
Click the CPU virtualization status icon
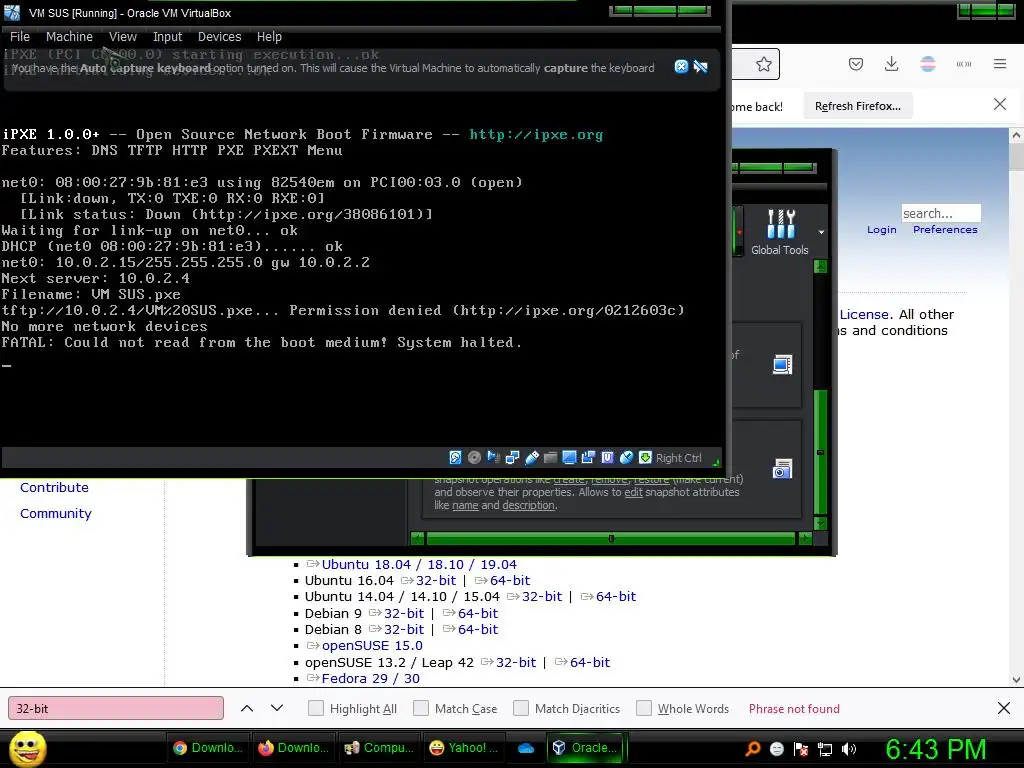[x=607, y=458]
